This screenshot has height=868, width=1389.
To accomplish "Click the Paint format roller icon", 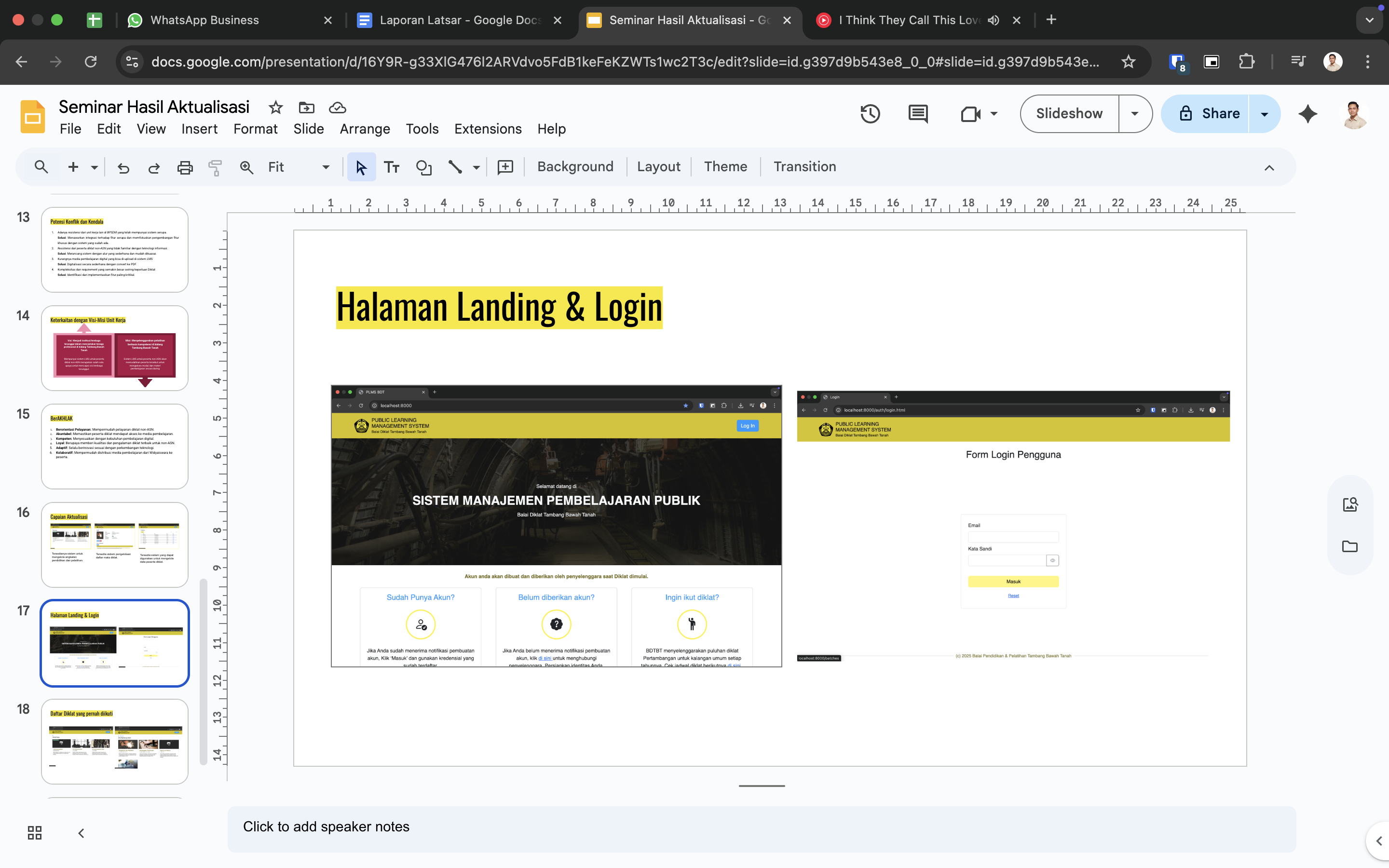I will [215, 167].
